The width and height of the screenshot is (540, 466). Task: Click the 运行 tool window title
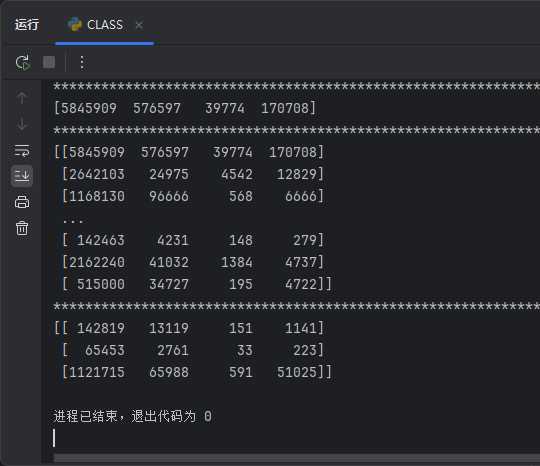(27, 25)
